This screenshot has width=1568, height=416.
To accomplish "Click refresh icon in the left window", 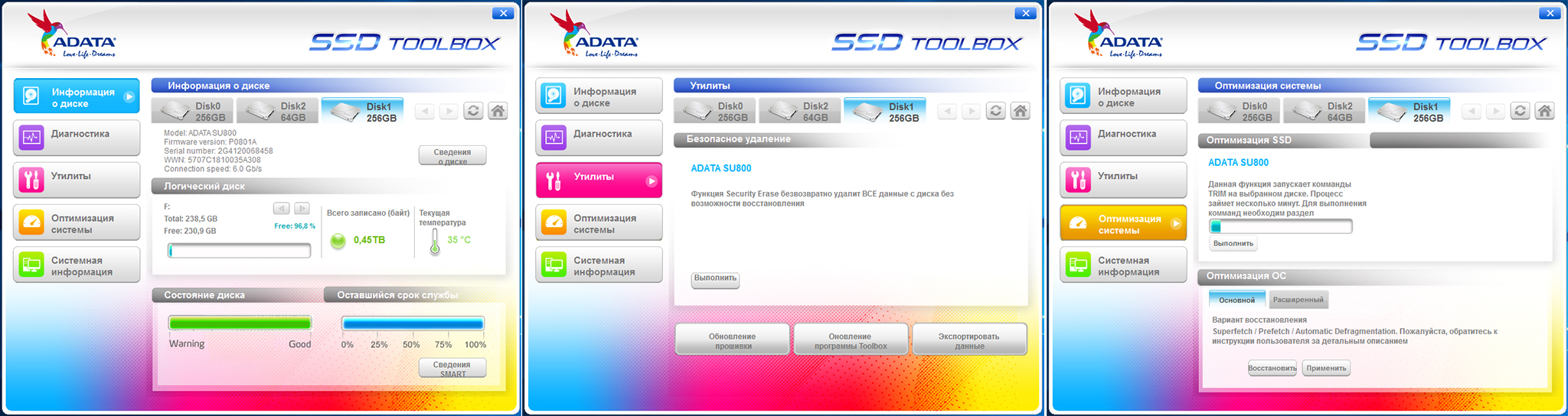I will pyautogui.click(x=473, y=111).
